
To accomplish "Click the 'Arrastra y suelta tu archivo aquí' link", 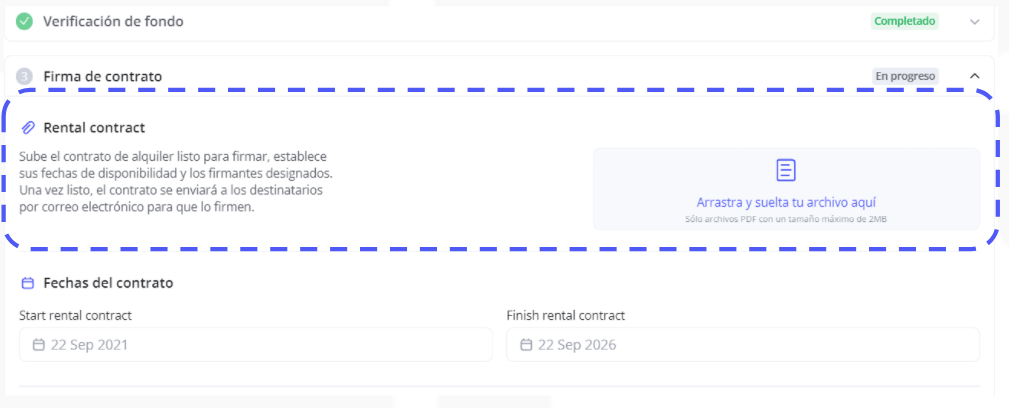I will (786, 202).
